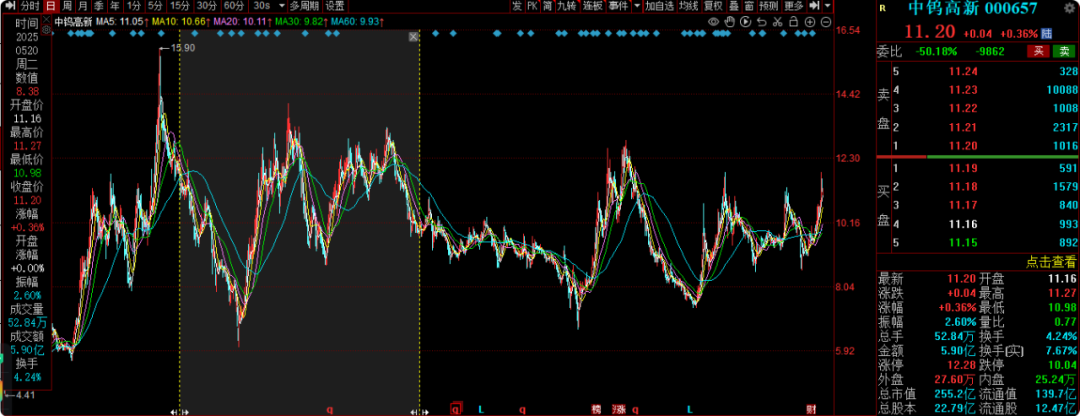Close the data tooltip panel with X icon
Viewport: 1080px width, 416px height.
(x=46, y=19)
